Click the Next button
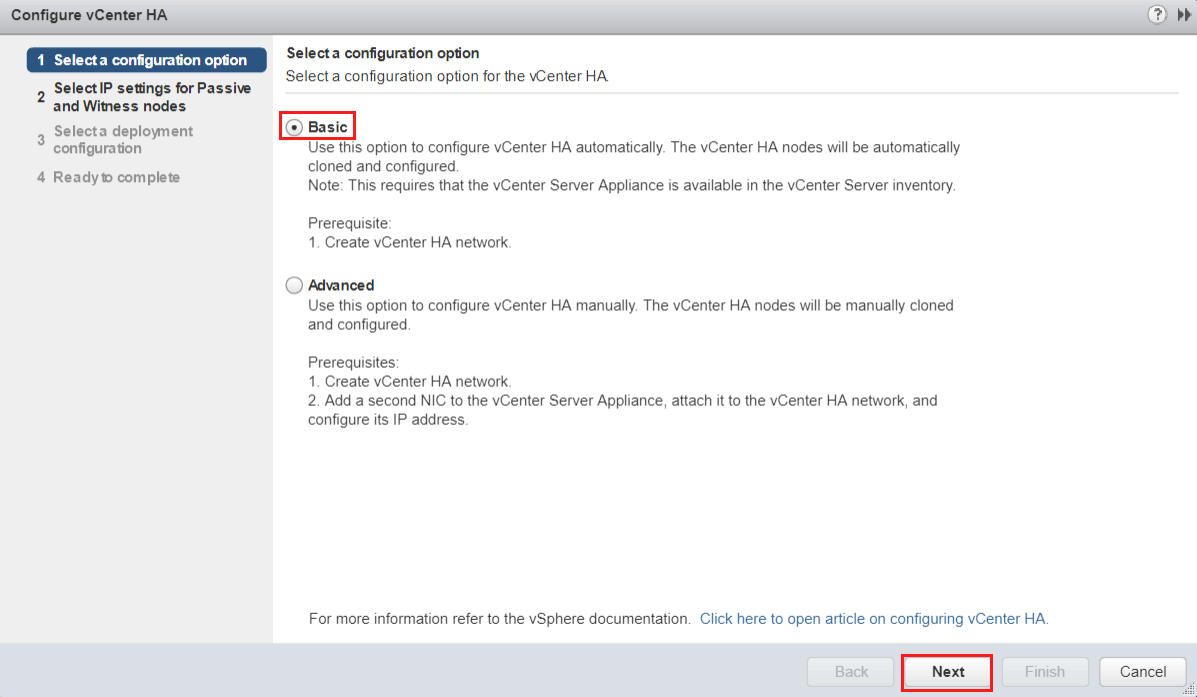The image size is (1197, 697). tap(947, 672)
